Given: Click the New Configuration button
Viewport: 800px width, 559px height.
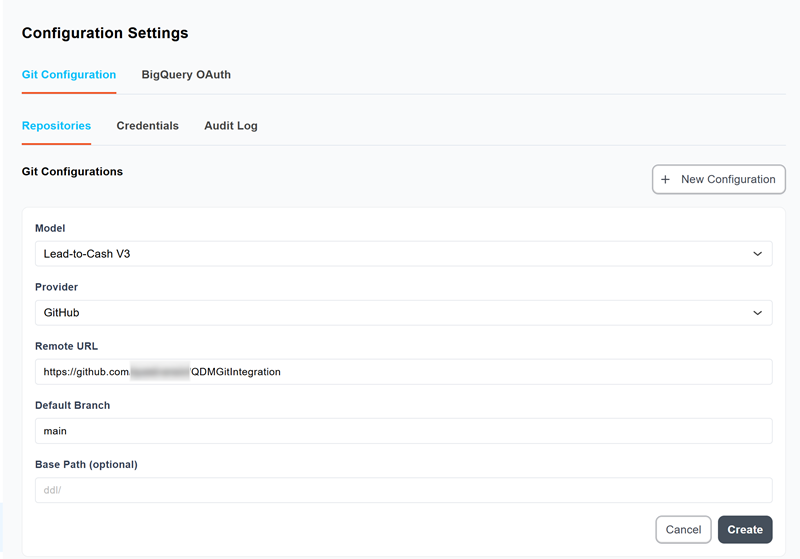Looking at the screenshot, I should [x=718, y=179].
